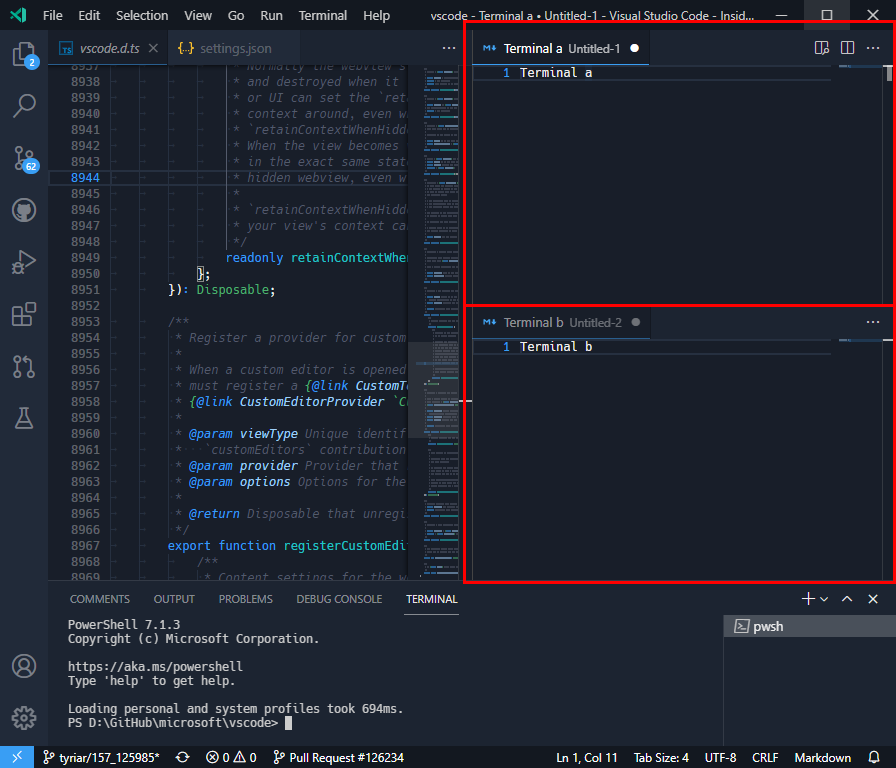Click the unsaved dot on Terminal b tab
This screenshot has height=768, width=896.
point(635,322)
